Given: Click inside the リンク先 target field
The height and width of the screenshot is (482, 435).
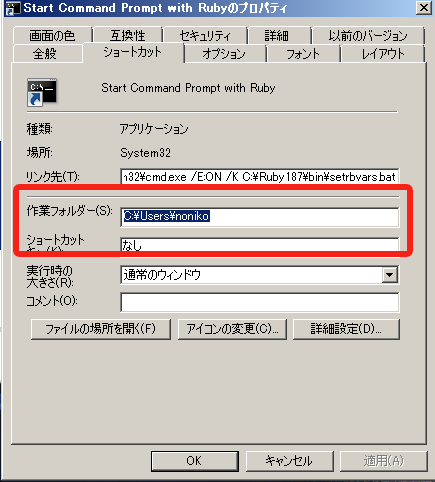Looking at the screenshot, I should 259,177.
